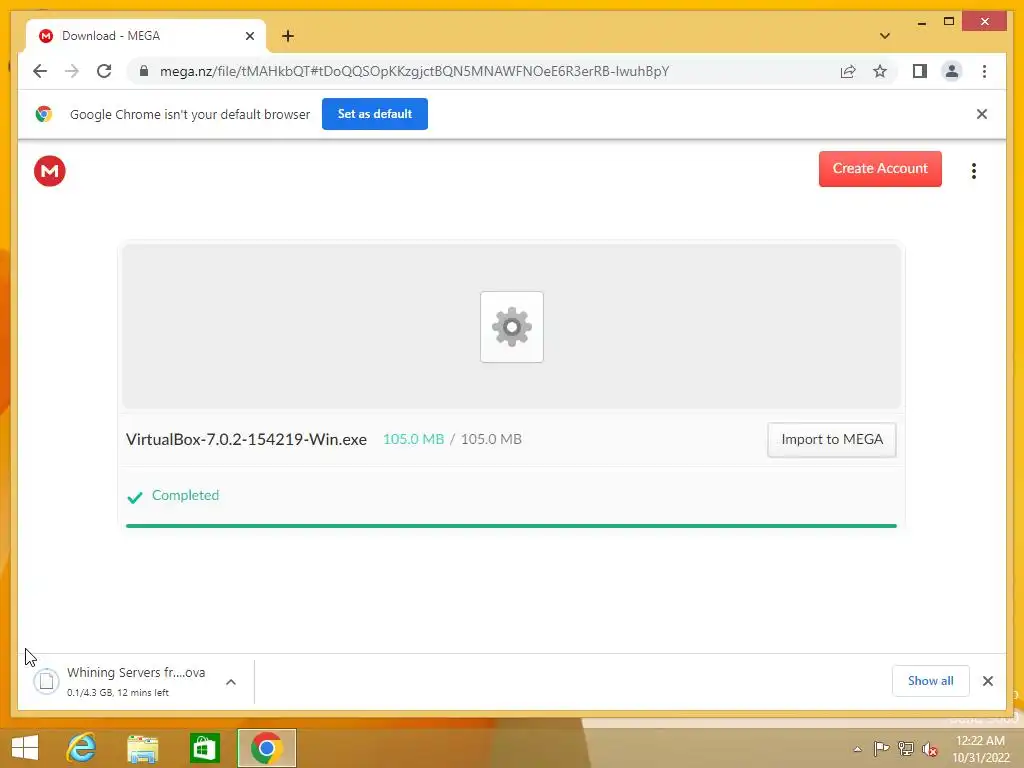Click the green Completed checkmark
The width and height of the screenshot is (1024, 768).
(135, 498)
